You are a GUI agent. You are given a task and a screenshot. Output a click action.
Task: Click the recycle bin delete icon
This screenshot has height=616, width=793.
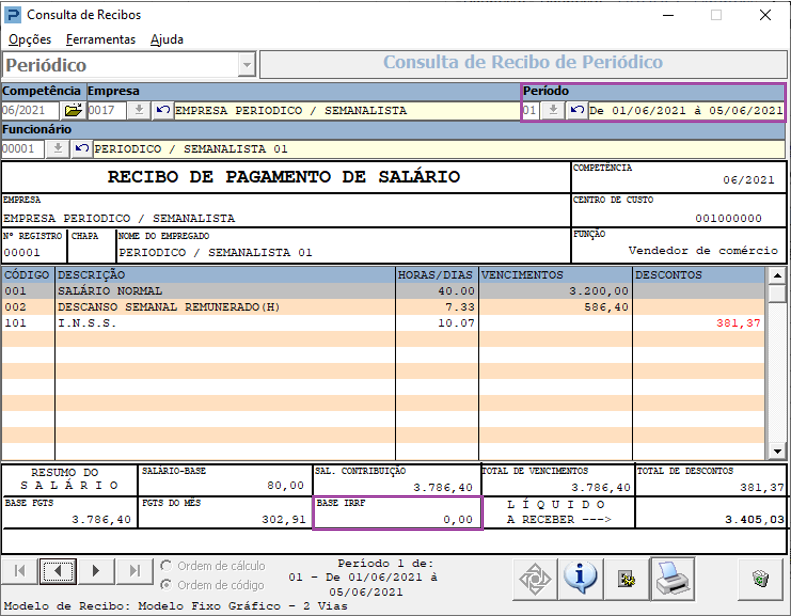point(760,579)
